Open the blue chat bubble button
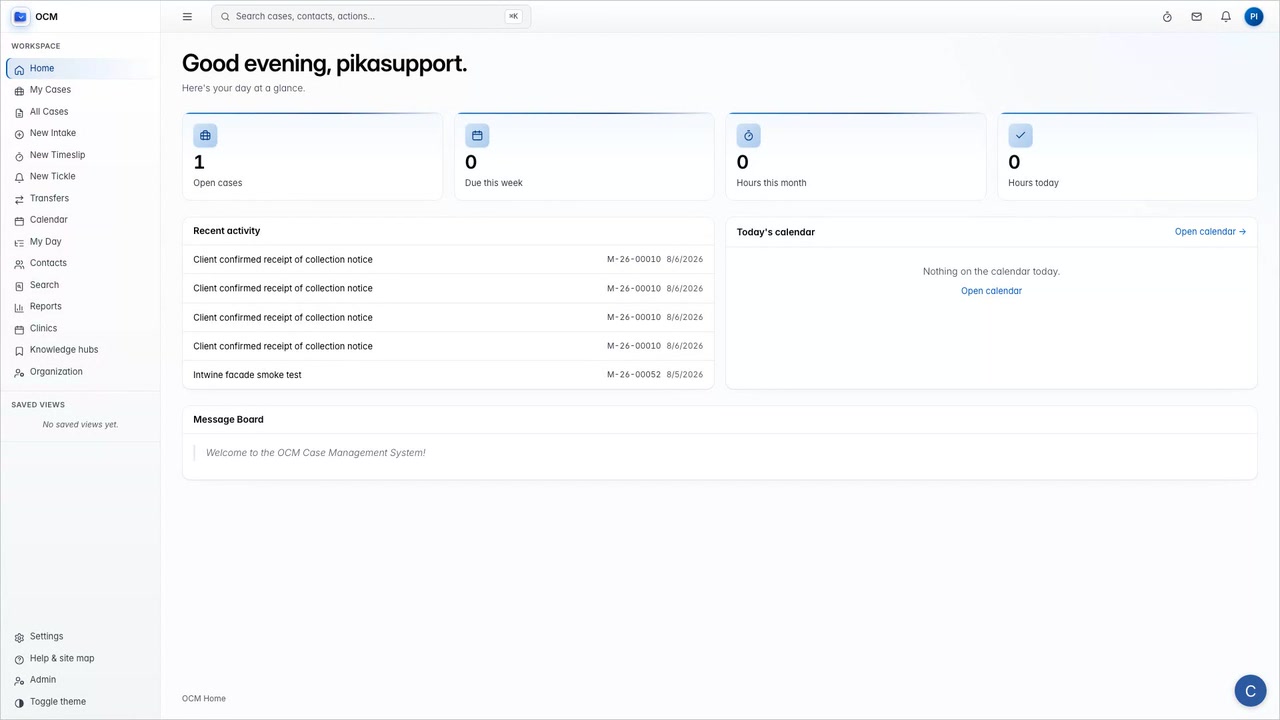The height and width of the screenshot is (720, 1280). point(1251,691)
